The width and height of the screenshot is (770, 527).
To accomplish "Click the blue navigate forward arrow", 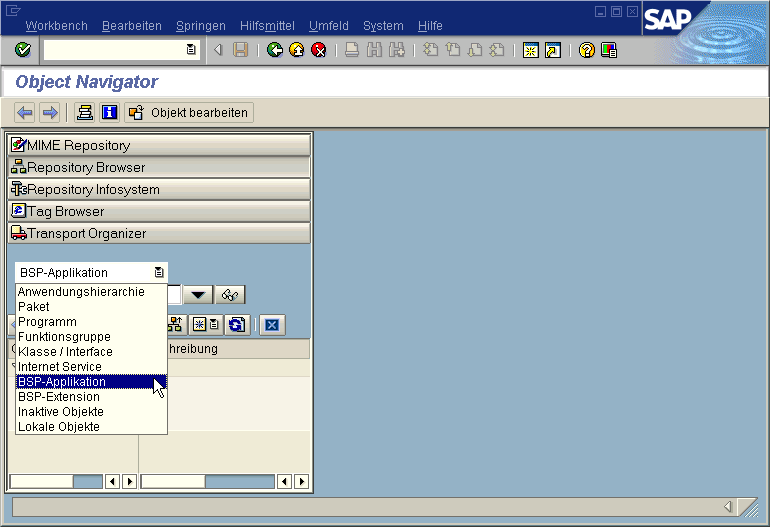I will pyautogui.click(x=50, y=112).
